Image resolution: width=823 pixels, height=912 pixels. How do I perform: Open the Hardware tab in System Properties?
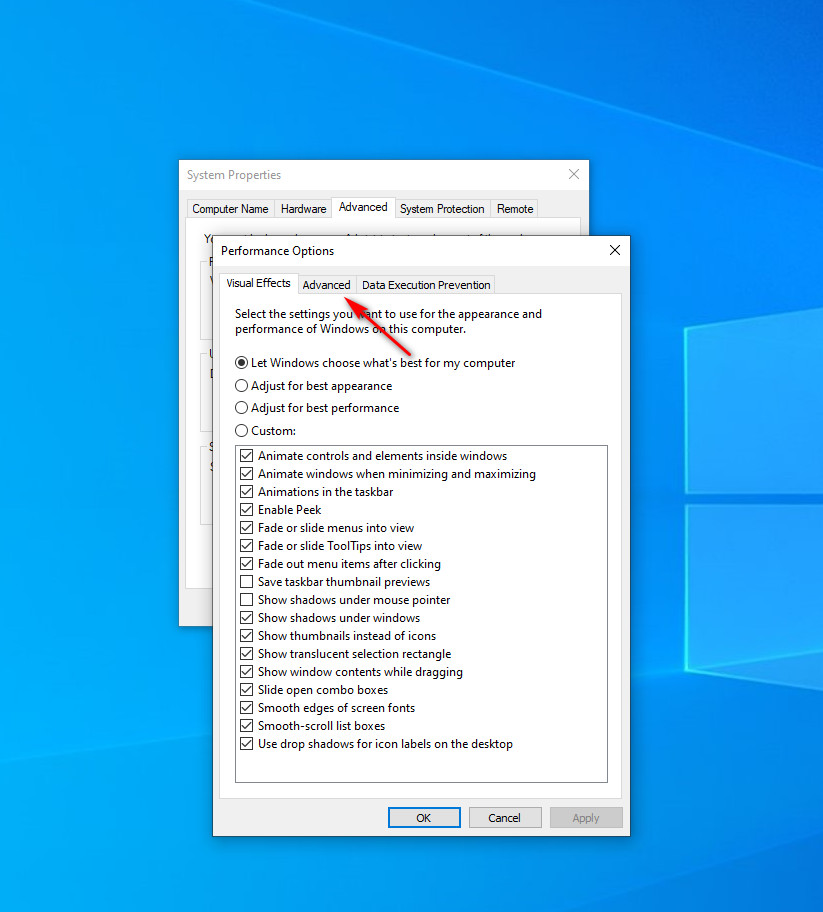[x=303, y=209]
